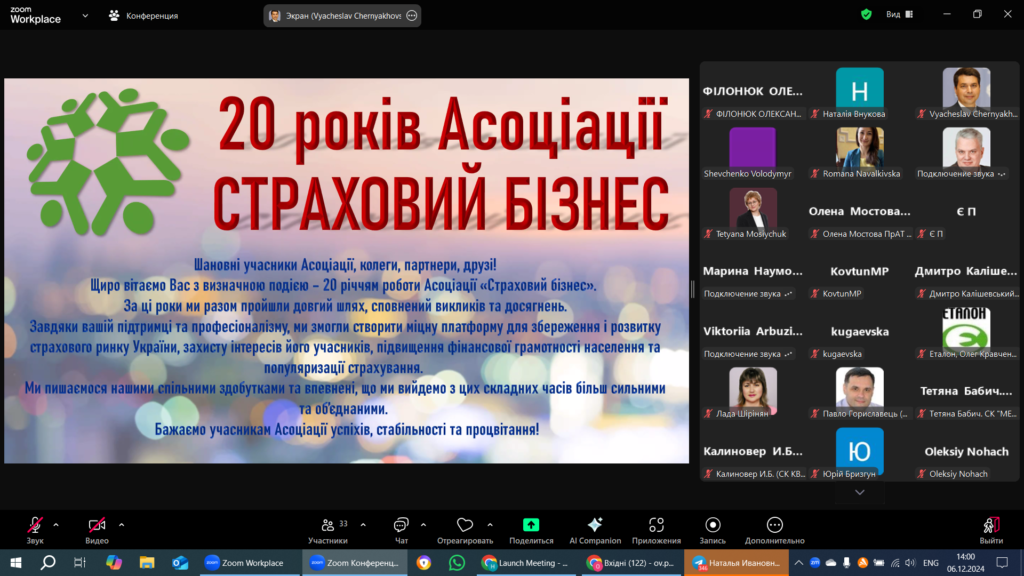Screen dimensions: 1024x576
Task: Select the KovtunMP participant tile
Action: pos(859,273)
